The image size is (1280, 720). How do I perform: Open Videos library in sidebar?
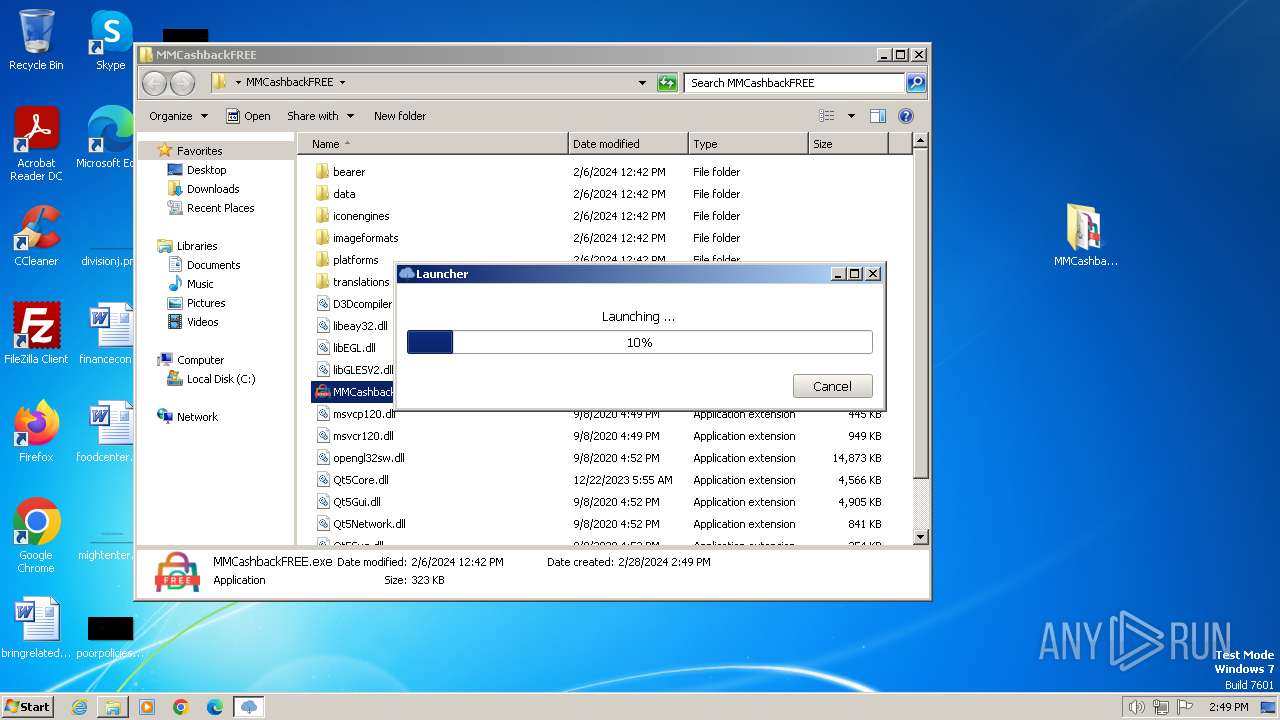(202, 322)
